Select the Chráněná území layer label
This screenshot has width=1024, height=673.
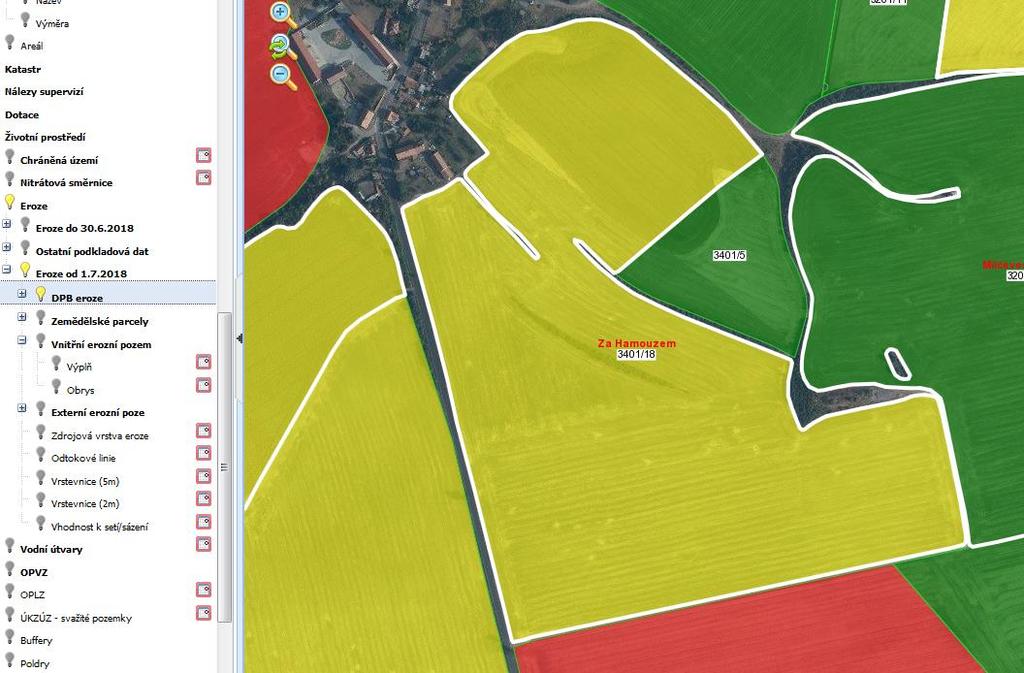click(x=59, y=161)
